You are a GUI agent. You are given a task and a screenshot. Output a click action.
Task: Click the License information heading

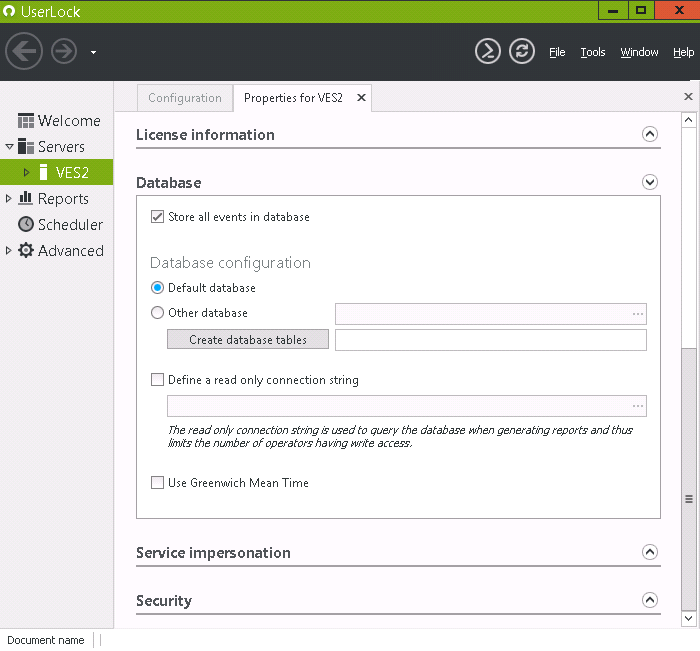click(x=205, y=135)
